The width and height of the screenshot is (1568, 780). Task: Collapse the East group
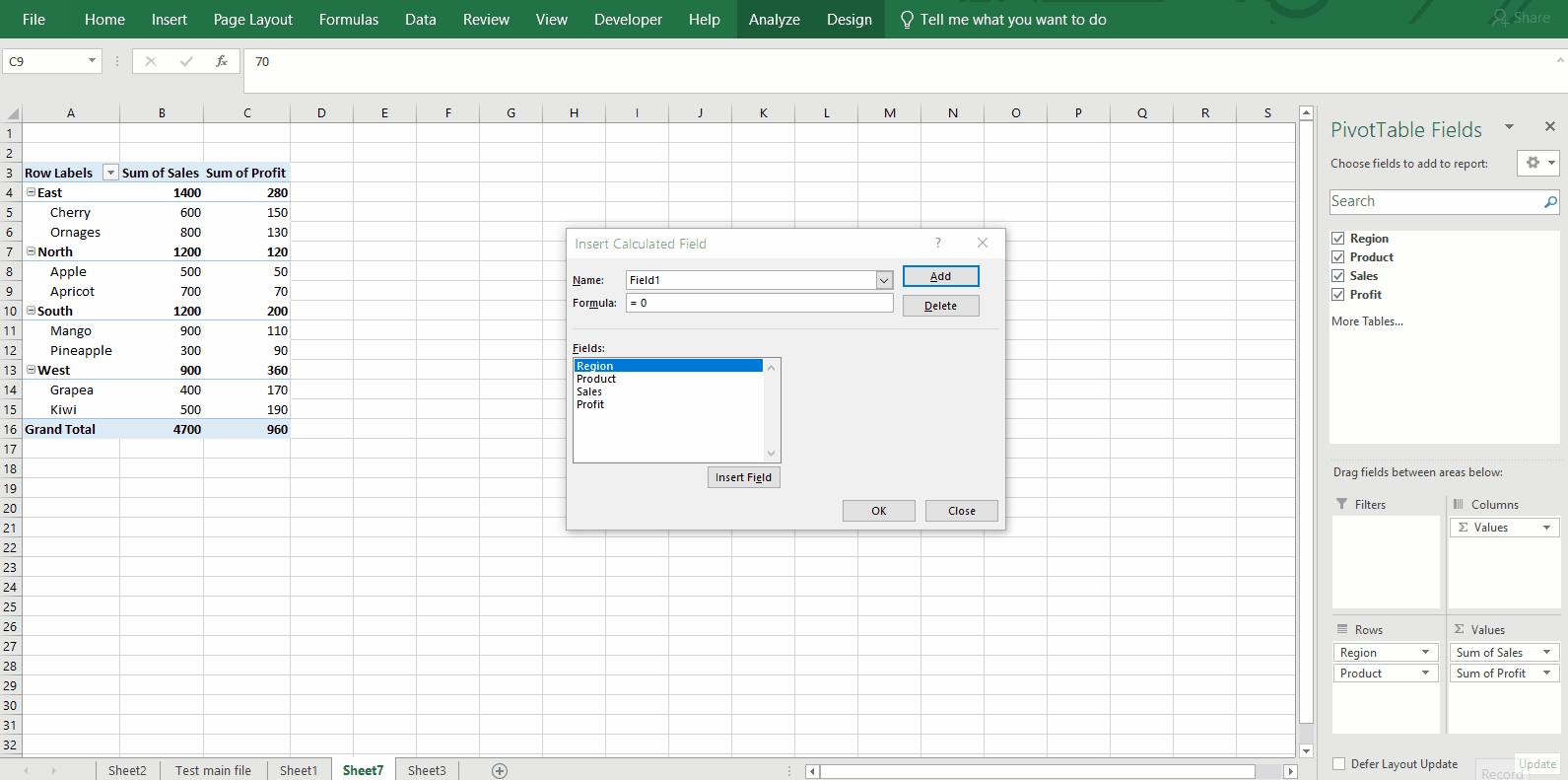click(x=31, y=192)
